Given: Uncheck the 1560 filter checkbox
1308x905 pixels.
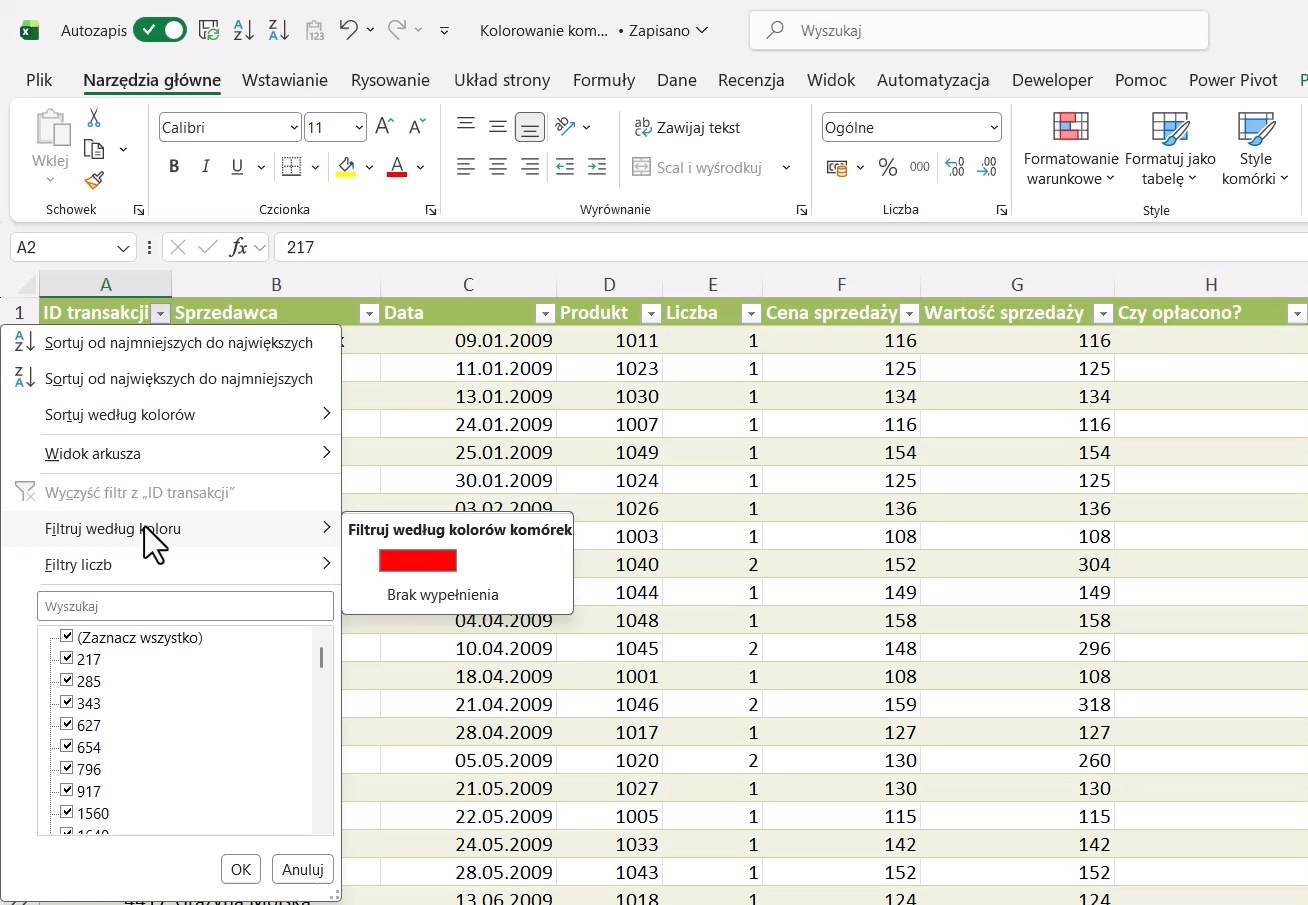Looking at the screenshot, I should [67, 812].
